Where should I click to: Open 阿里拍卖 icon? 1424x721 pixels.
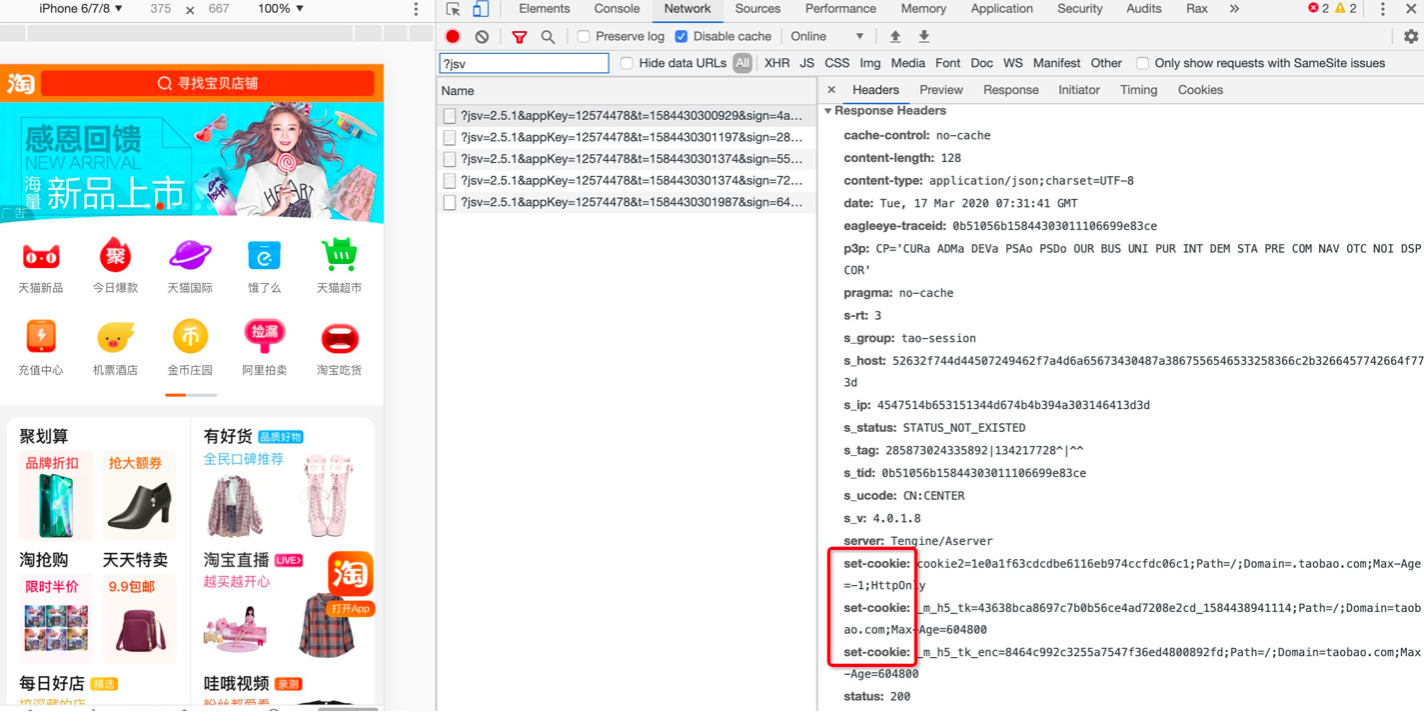264,337
